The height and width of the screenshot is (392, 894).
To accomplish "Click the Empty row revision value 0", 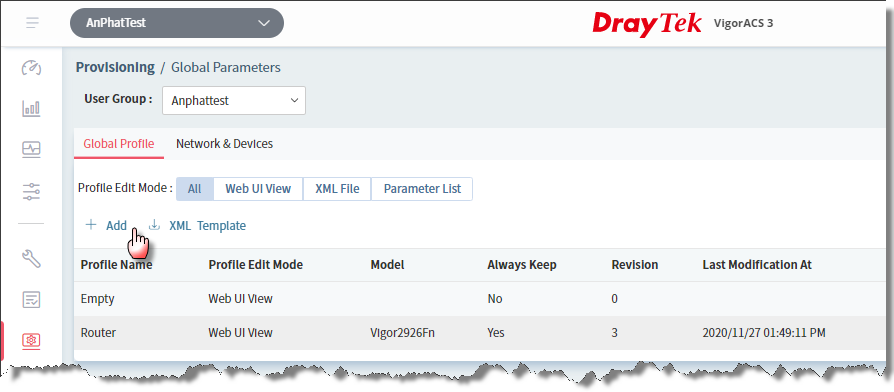I will point(615,299).
